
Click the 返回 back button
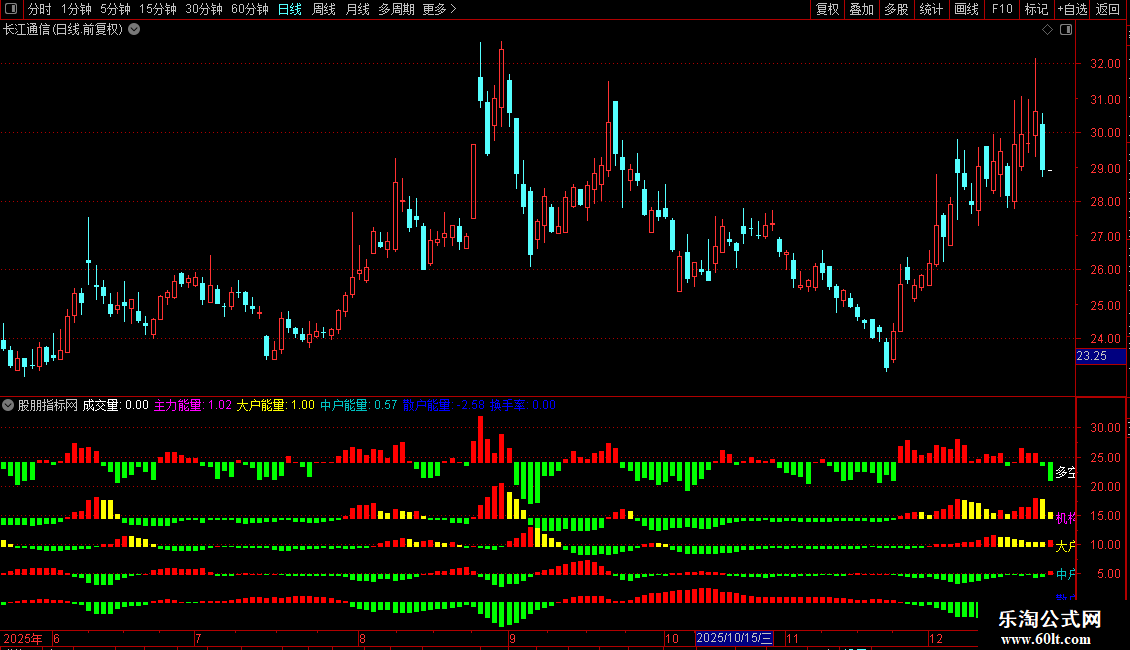point(1108,9)
